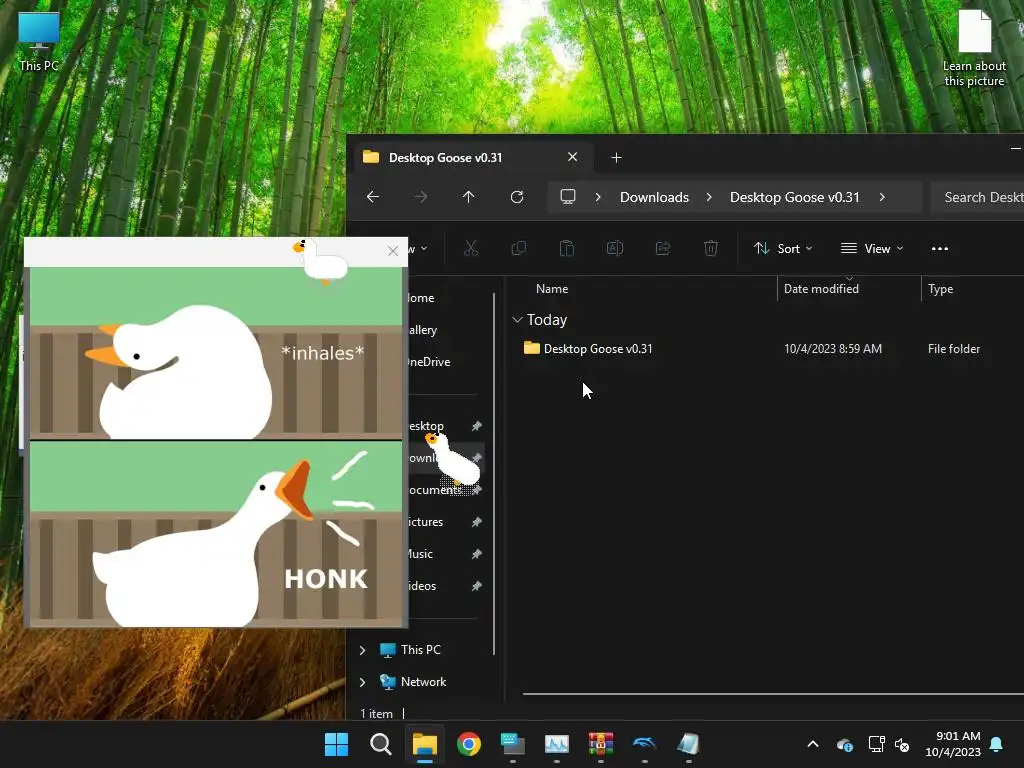
Task: Click the horizontal scrollbar in file list
Action: (773, 694)
